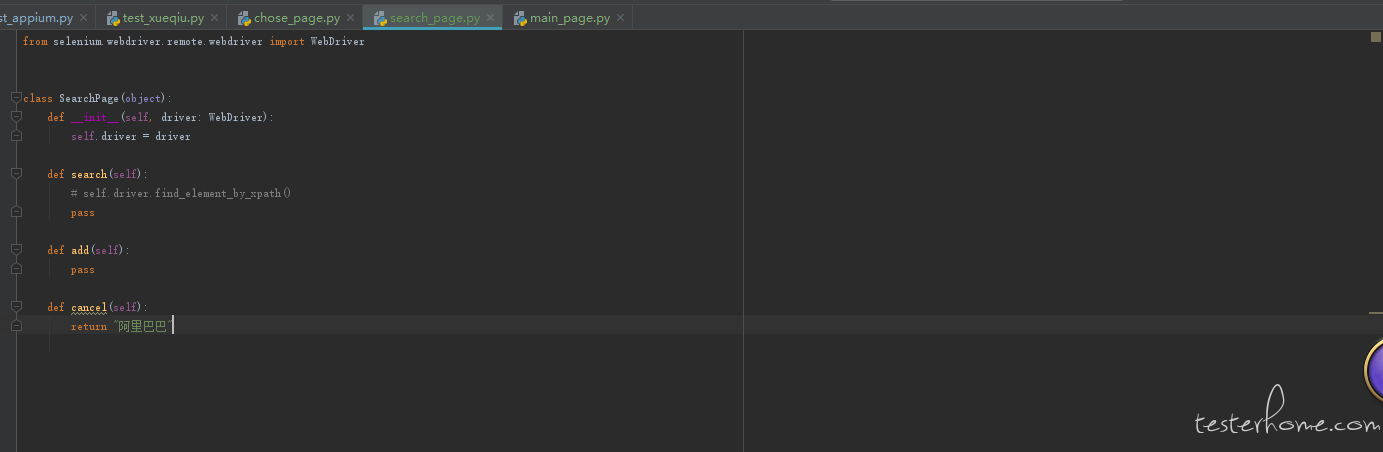1383x452 pixels.
Task: Click the purple round floating icon at the right edge
Action: coord(1374,370)
